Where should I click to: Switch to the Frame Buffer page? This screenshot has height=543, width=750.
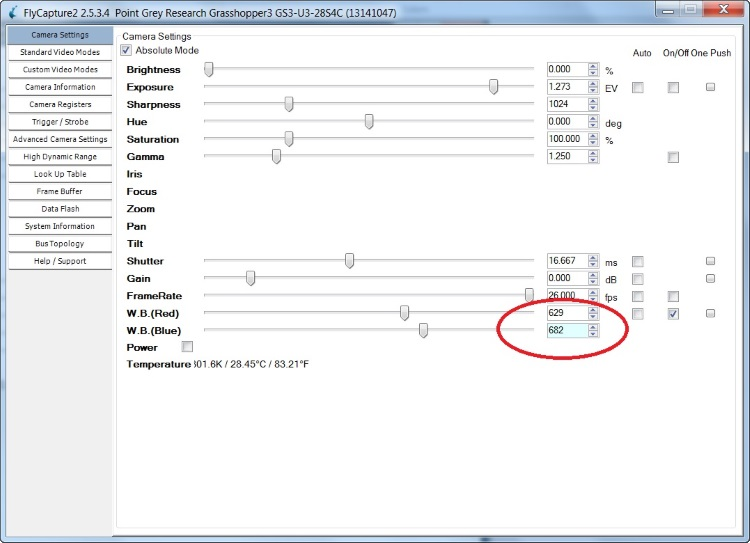click(60, 191)
